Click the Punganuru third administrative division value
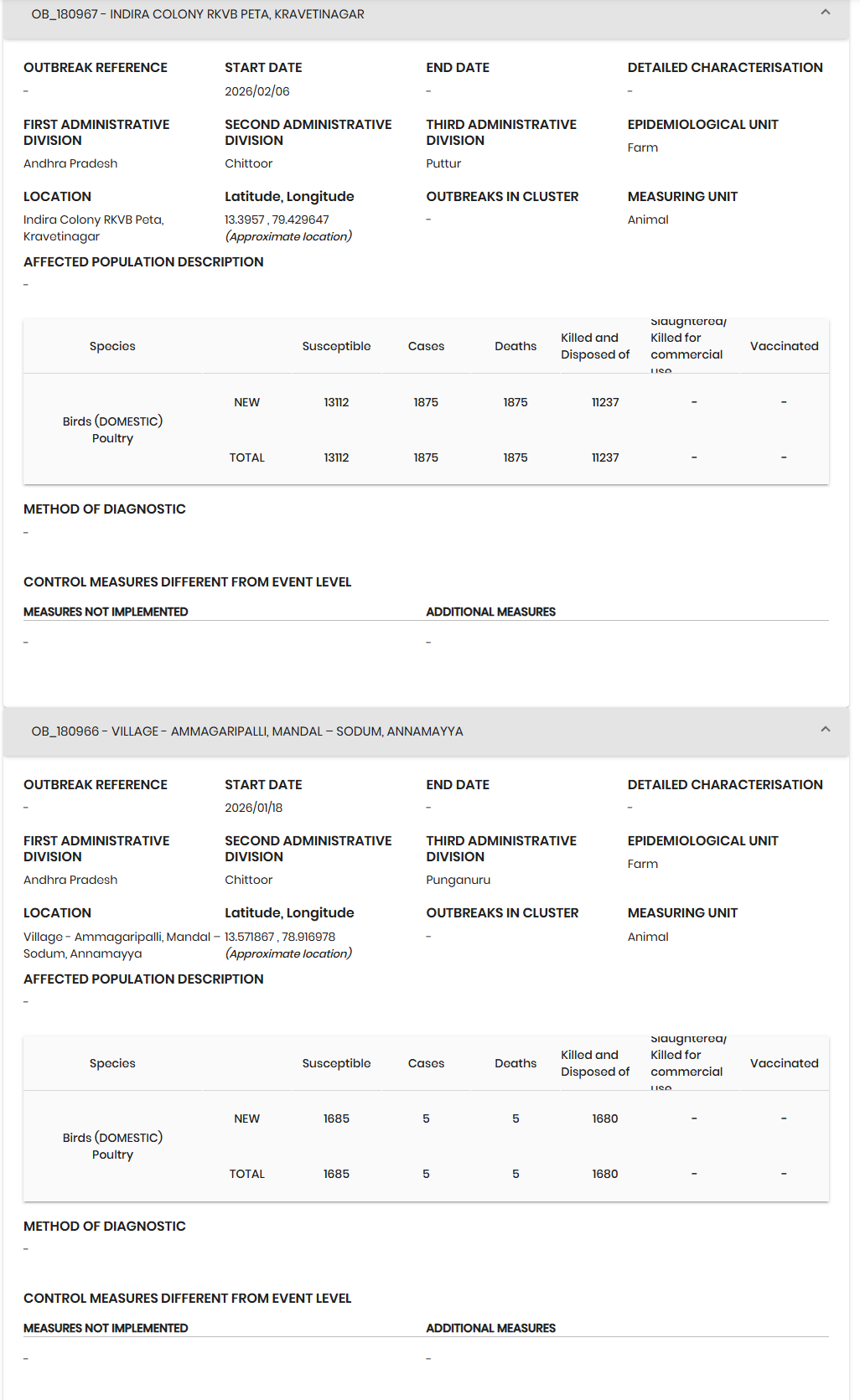The width and height of the screenshot is (860, 1400). (458, 880)
